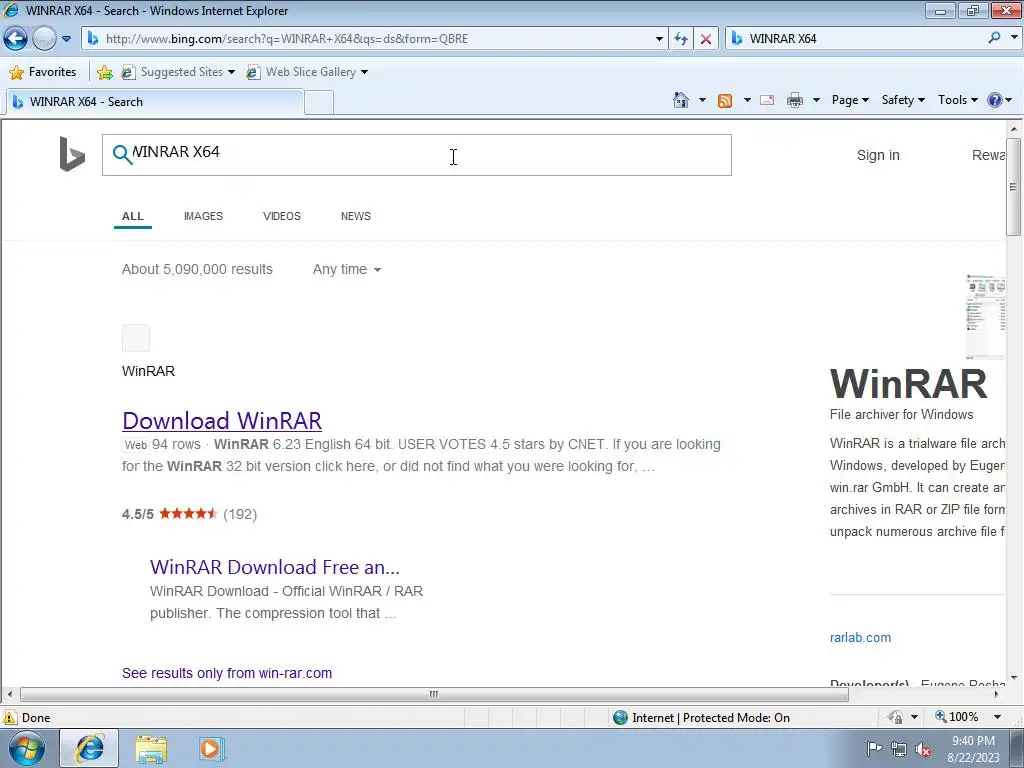Click the Action Center flag icon
This screenshot has width=1024, height=768.
coord(874,748)
